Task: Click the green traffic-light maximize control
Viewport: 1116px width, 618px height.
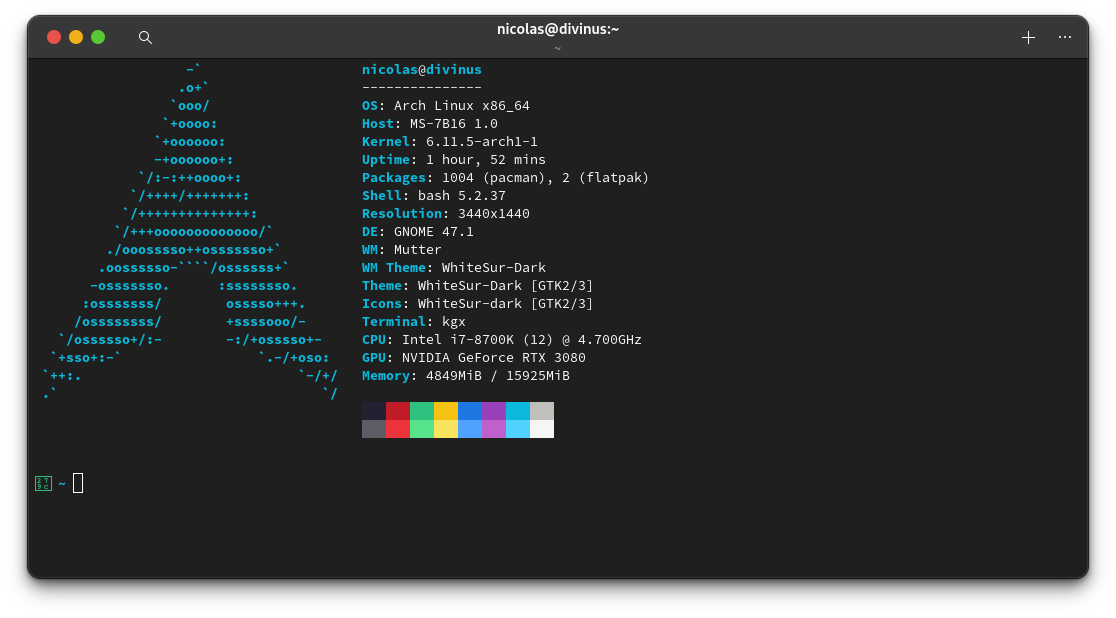Action: click(97, 35)
